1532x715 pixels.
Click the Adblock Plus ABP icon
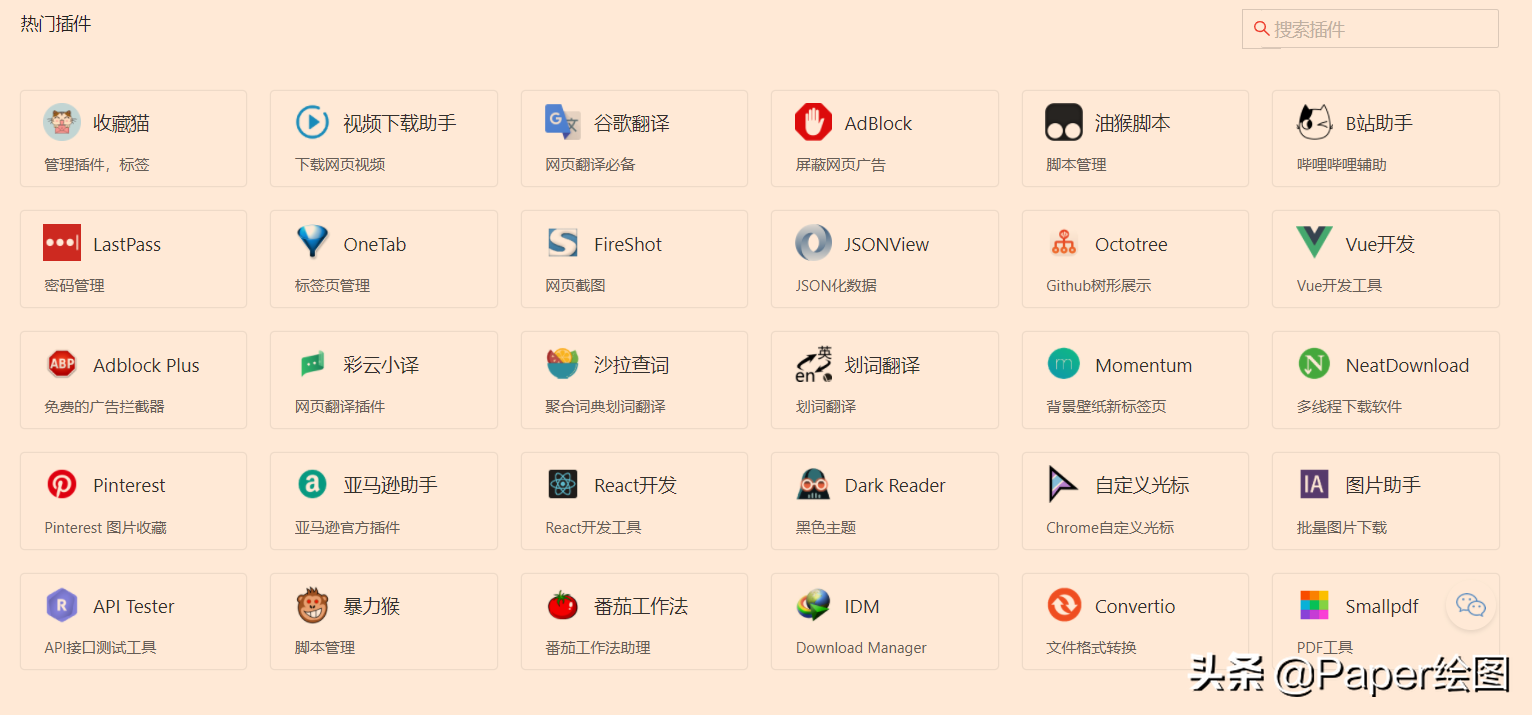tap(62, 365)
